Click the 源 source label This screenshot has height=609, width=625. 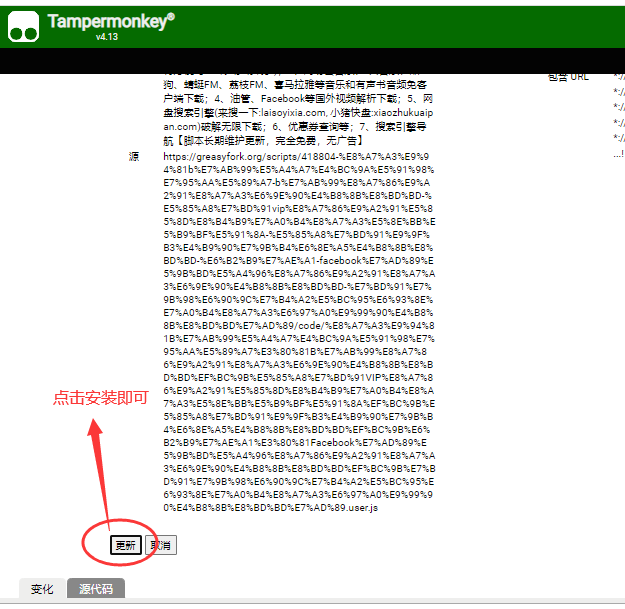134,157
